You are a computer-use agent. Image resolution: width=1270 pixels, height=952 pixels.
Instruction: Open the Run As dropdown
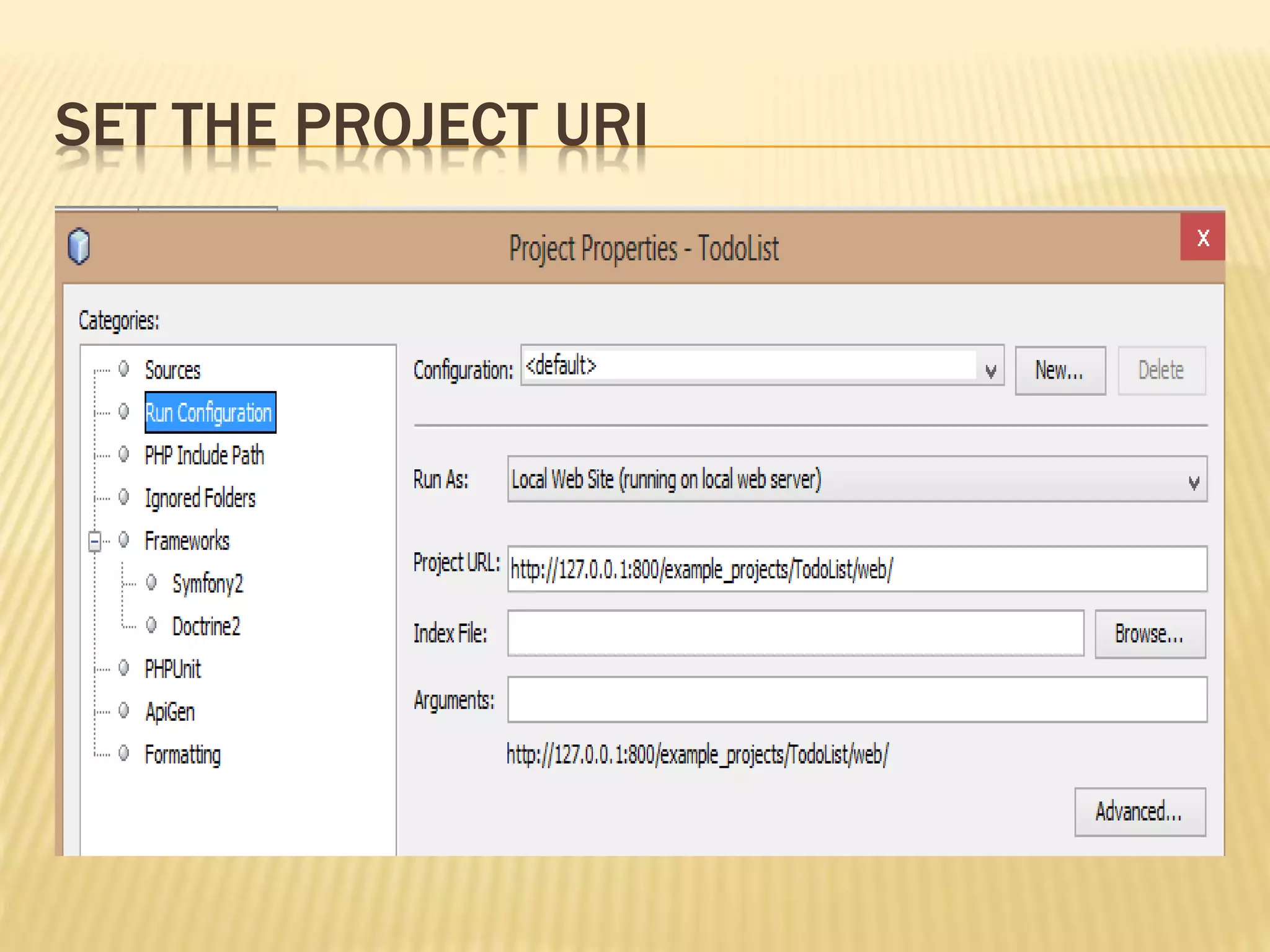click(857, 479)
